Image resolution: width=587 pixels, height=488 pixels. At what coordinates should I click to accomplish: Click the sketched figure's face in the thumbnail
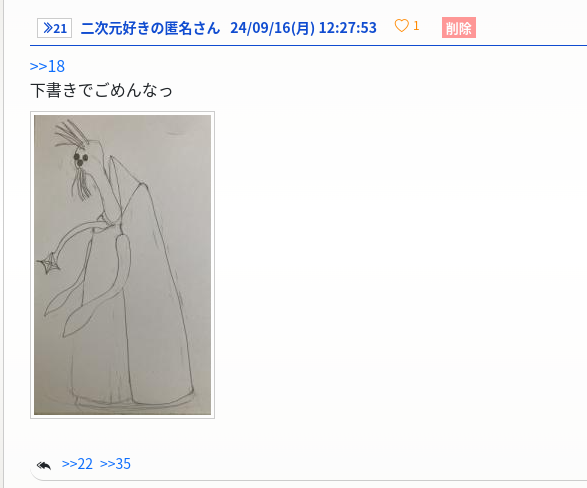click(x=81, y=159)
